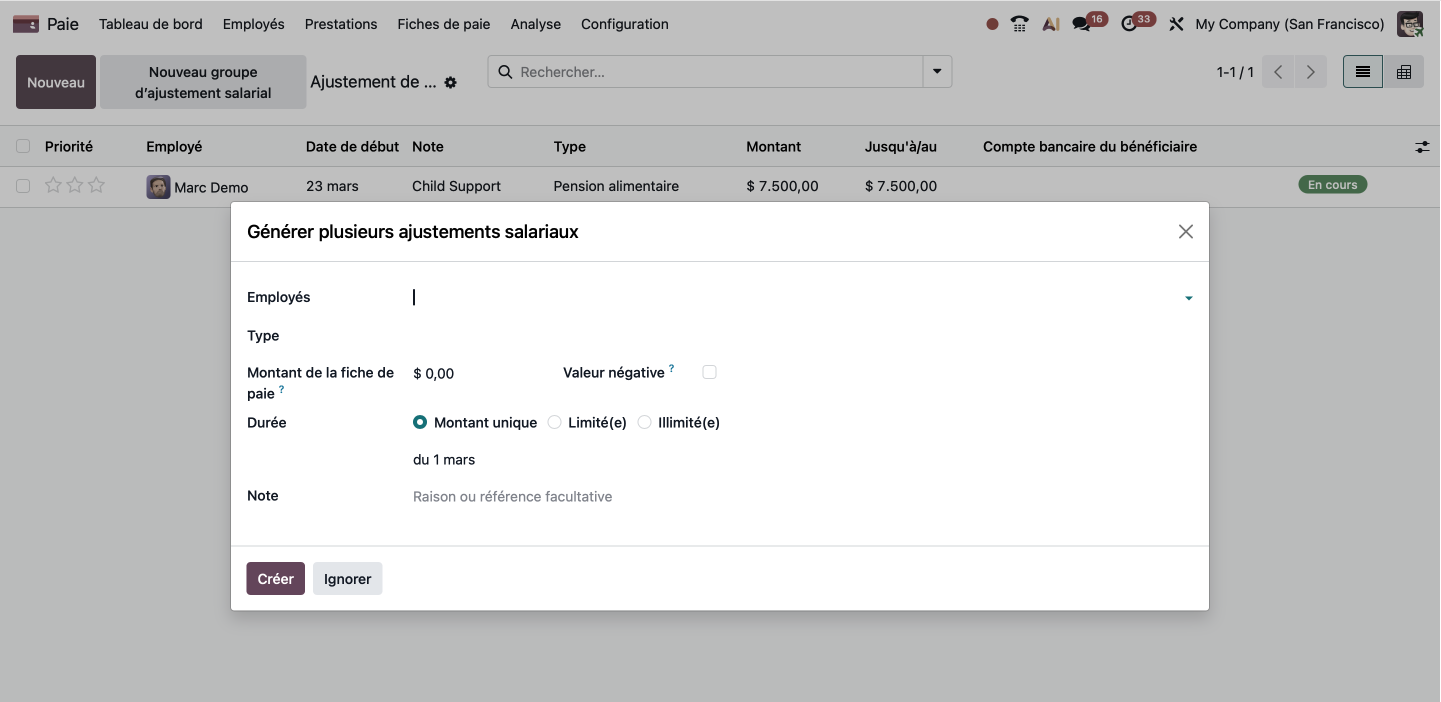The width and height of the screenshot is (1441, 702).
Task: Switch to the pivot grid view icon
Action: pos(1404,72)
